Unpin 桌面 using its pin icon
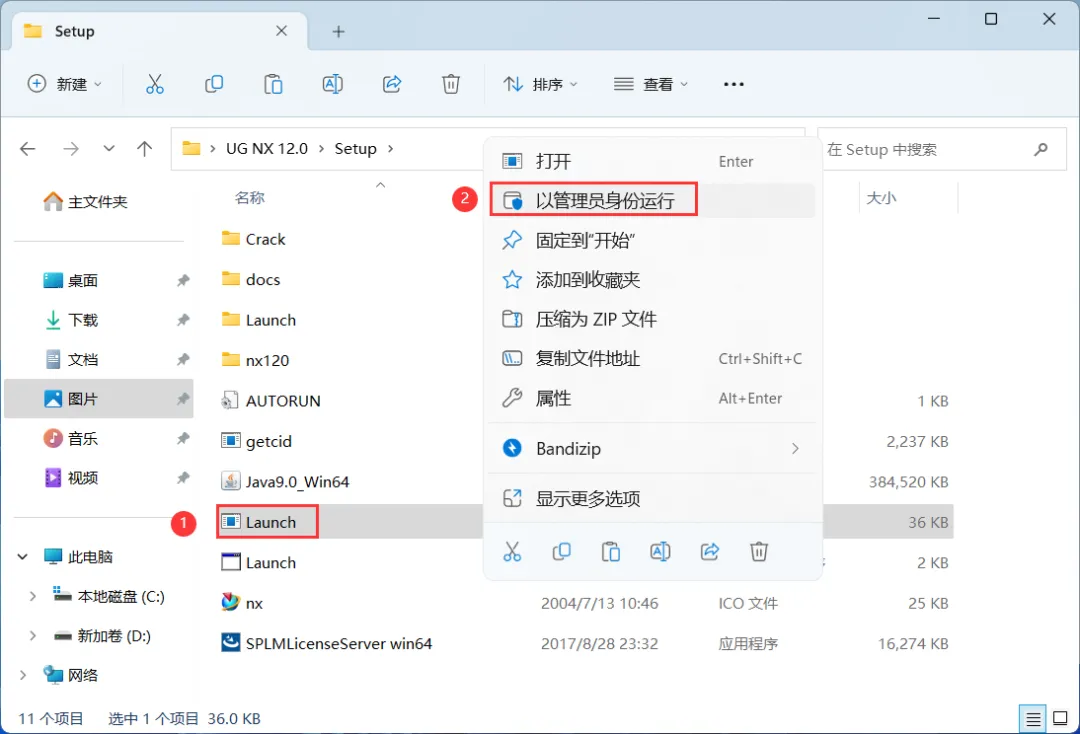Screen dimensions: 1080x734 pyautogui.click(x=183, y=280)
